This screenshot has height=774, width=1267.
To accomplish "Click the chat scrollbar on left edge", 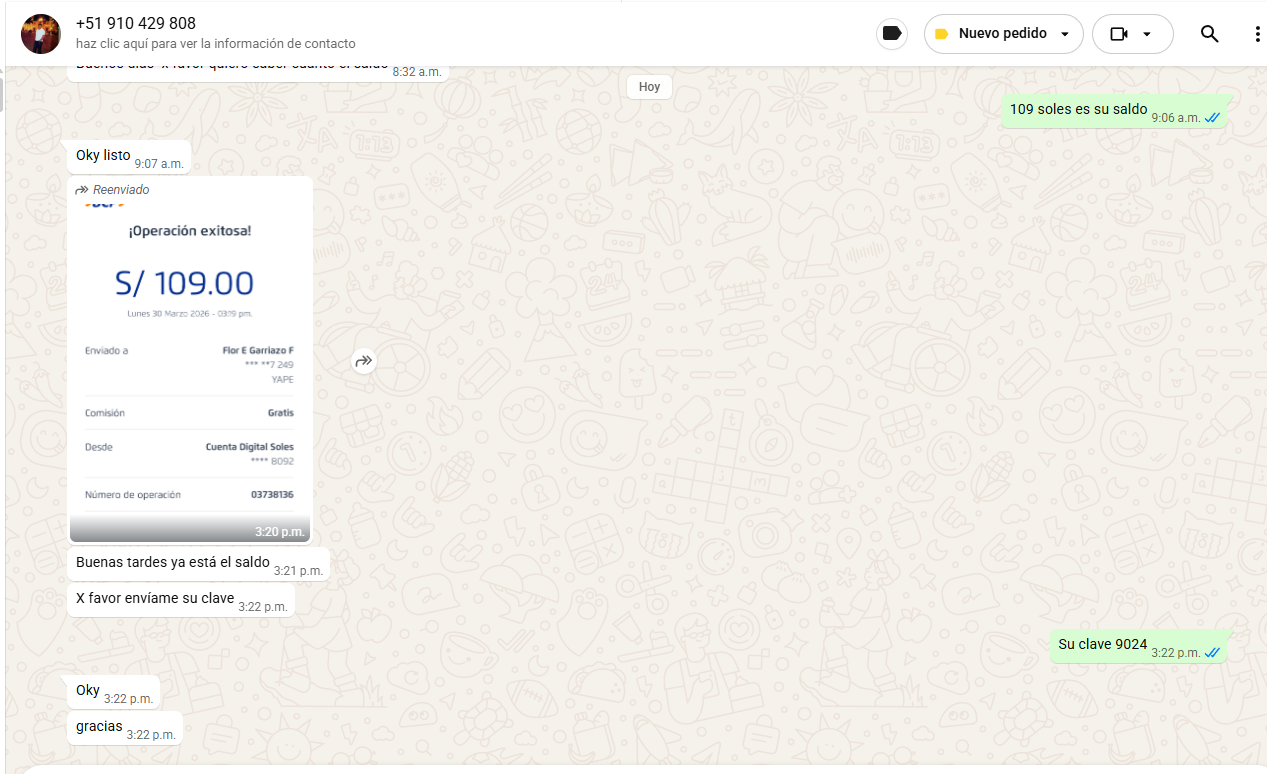I will [x=2, y=95].
